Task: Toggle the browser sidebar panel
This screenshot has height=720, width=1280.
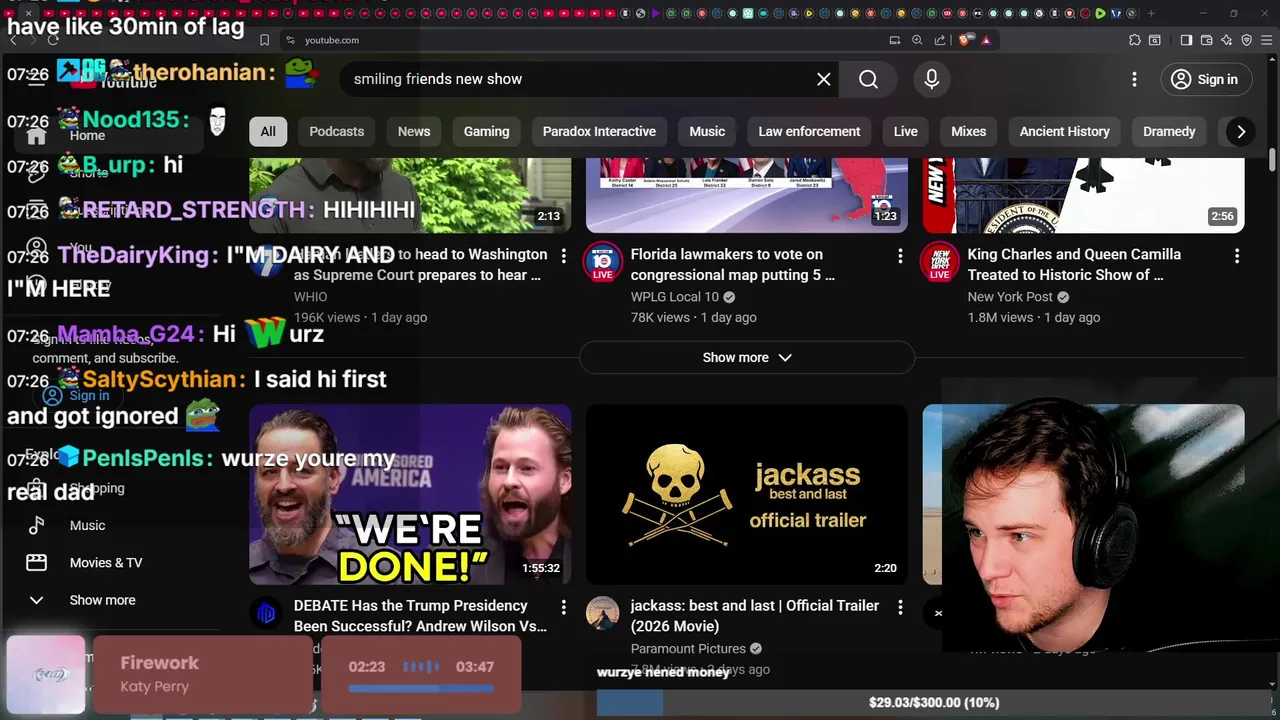Action: coord(1186,40)
